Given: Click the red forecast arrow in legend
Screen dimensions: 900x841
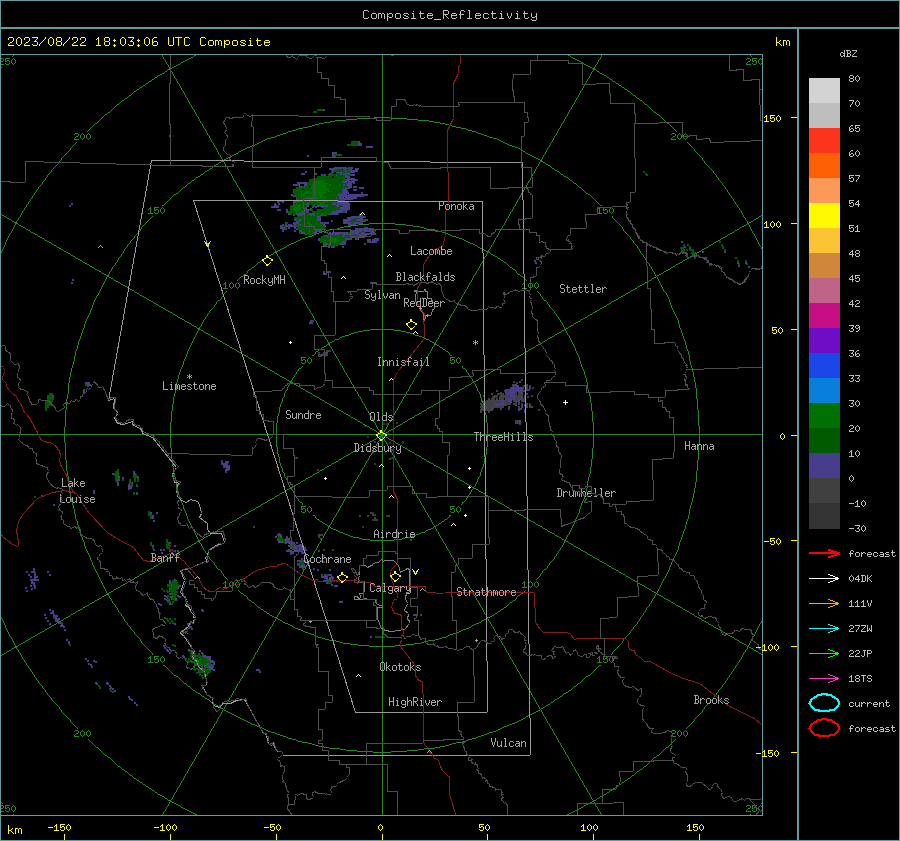Looking at the screenshot, I should [824, 553].
